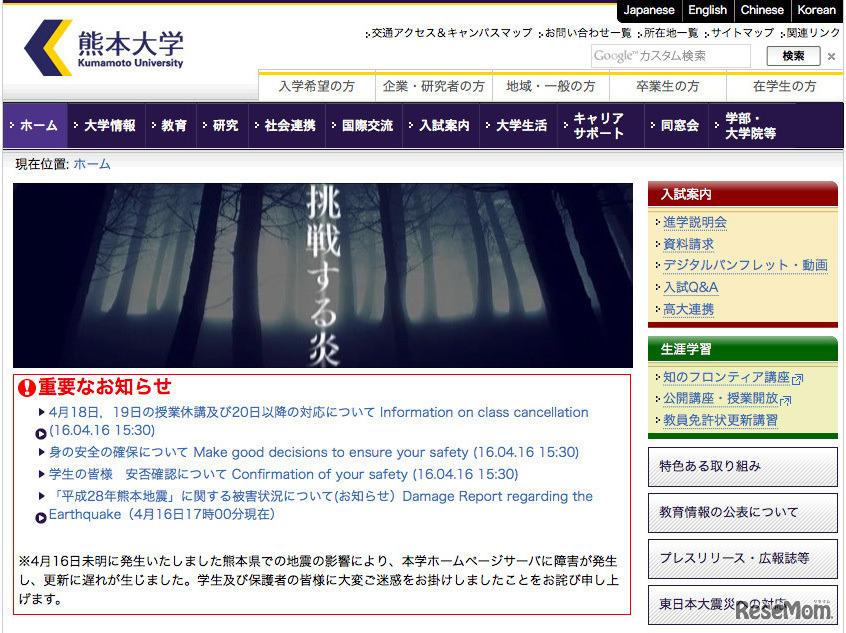Select the 入学希望の方 tab
The width and height of the screenshot is (846, 633).
tap(317, 86)
